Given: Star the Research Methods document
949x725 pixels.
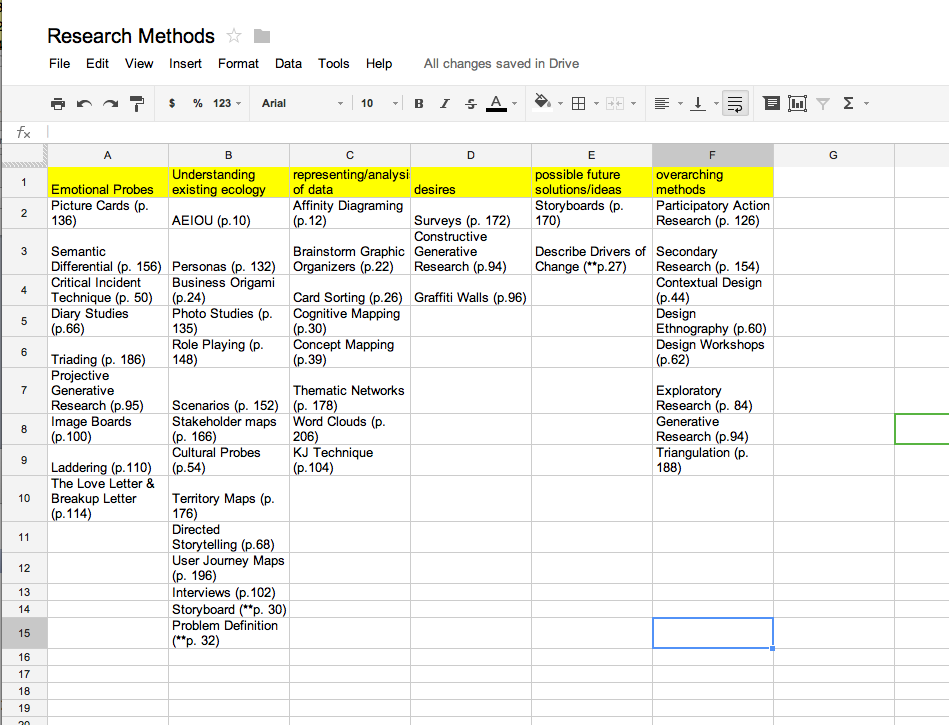Looking at the screenshot, I should (234, 36).
